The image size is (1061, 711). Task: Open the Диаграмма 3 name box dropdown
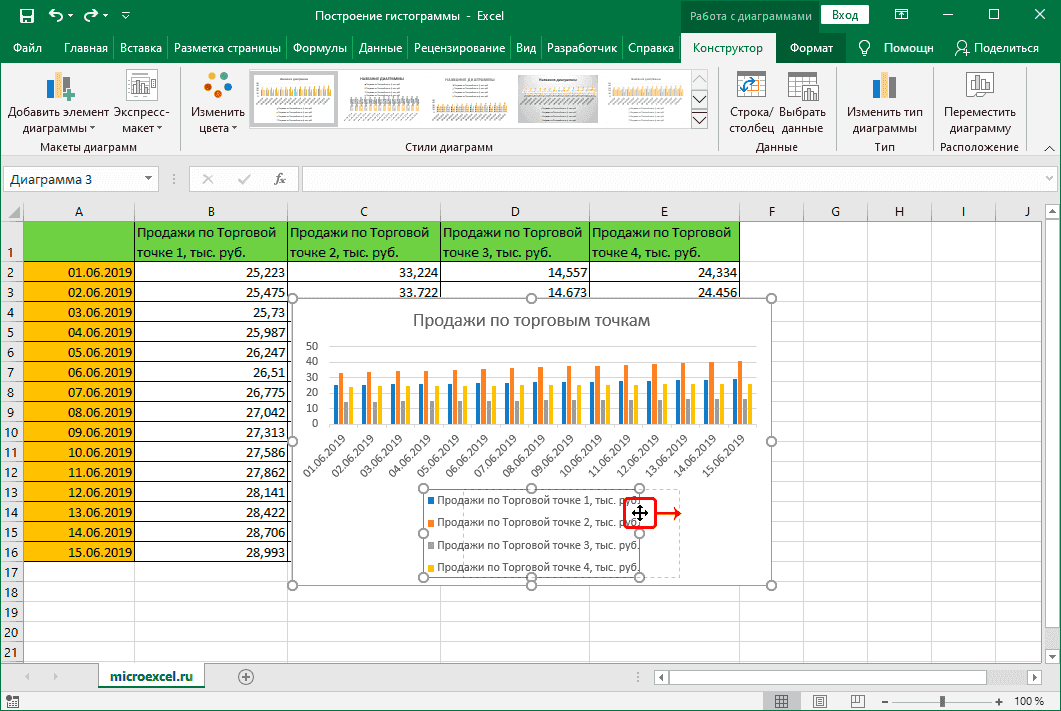coord(150,179)
